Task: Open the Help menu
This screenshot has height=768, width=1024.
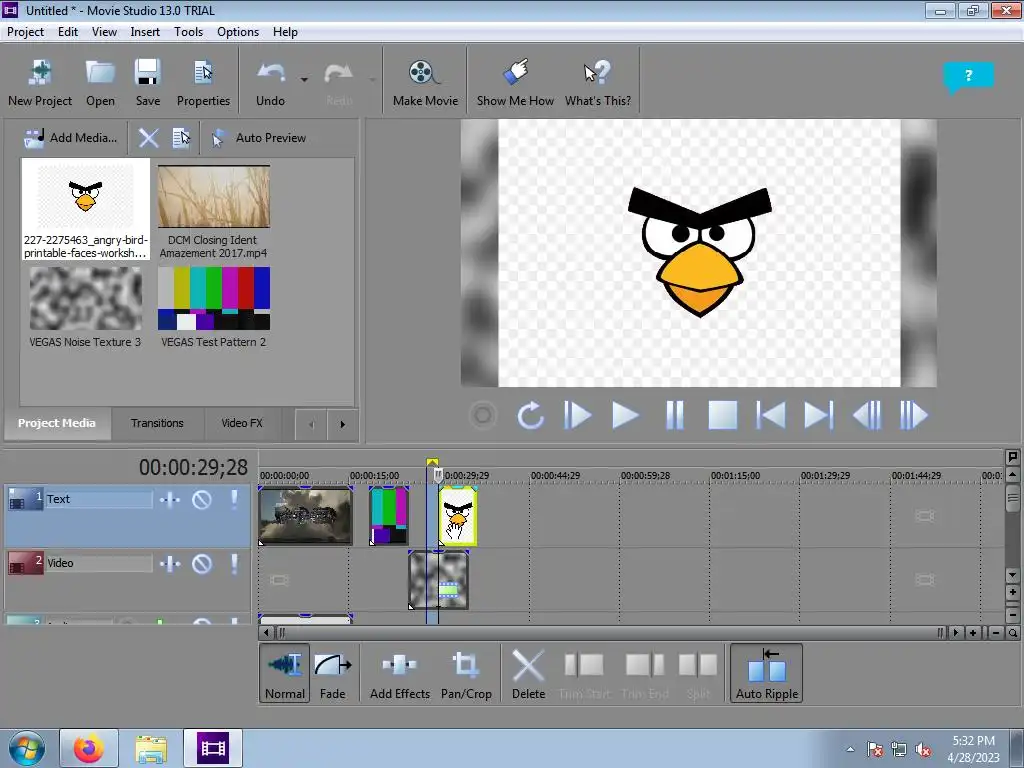Action: pos(285,32)
